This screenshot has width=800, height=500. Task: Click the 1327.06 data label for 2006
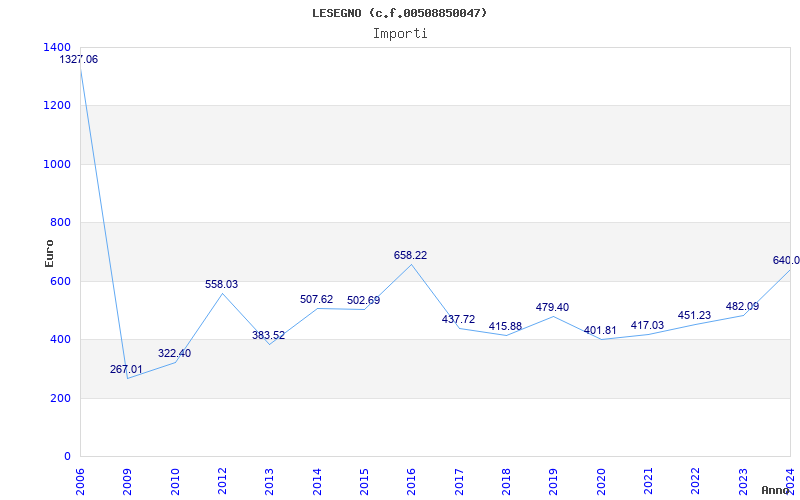tap(79, 59)
